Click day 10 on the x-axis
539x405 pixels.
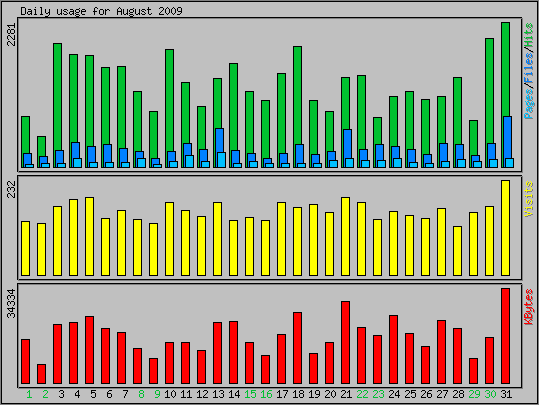click(x=170, y=394)
